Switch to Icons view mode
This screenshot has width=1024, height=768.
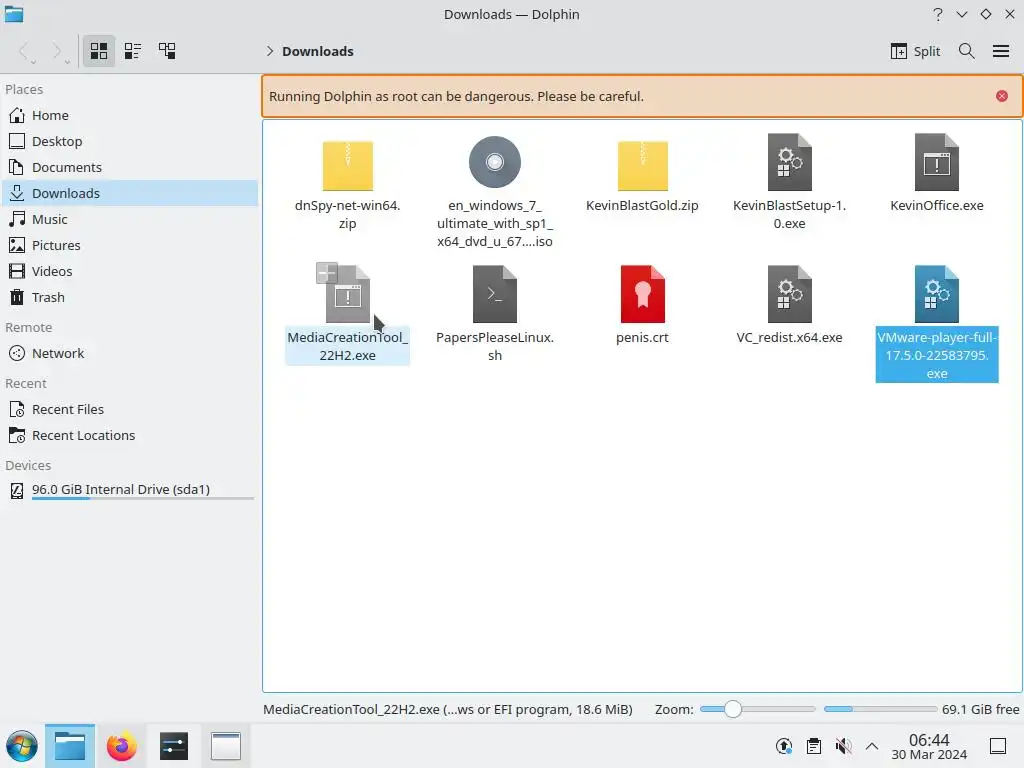pyautogui.click(x=99, y=51)
